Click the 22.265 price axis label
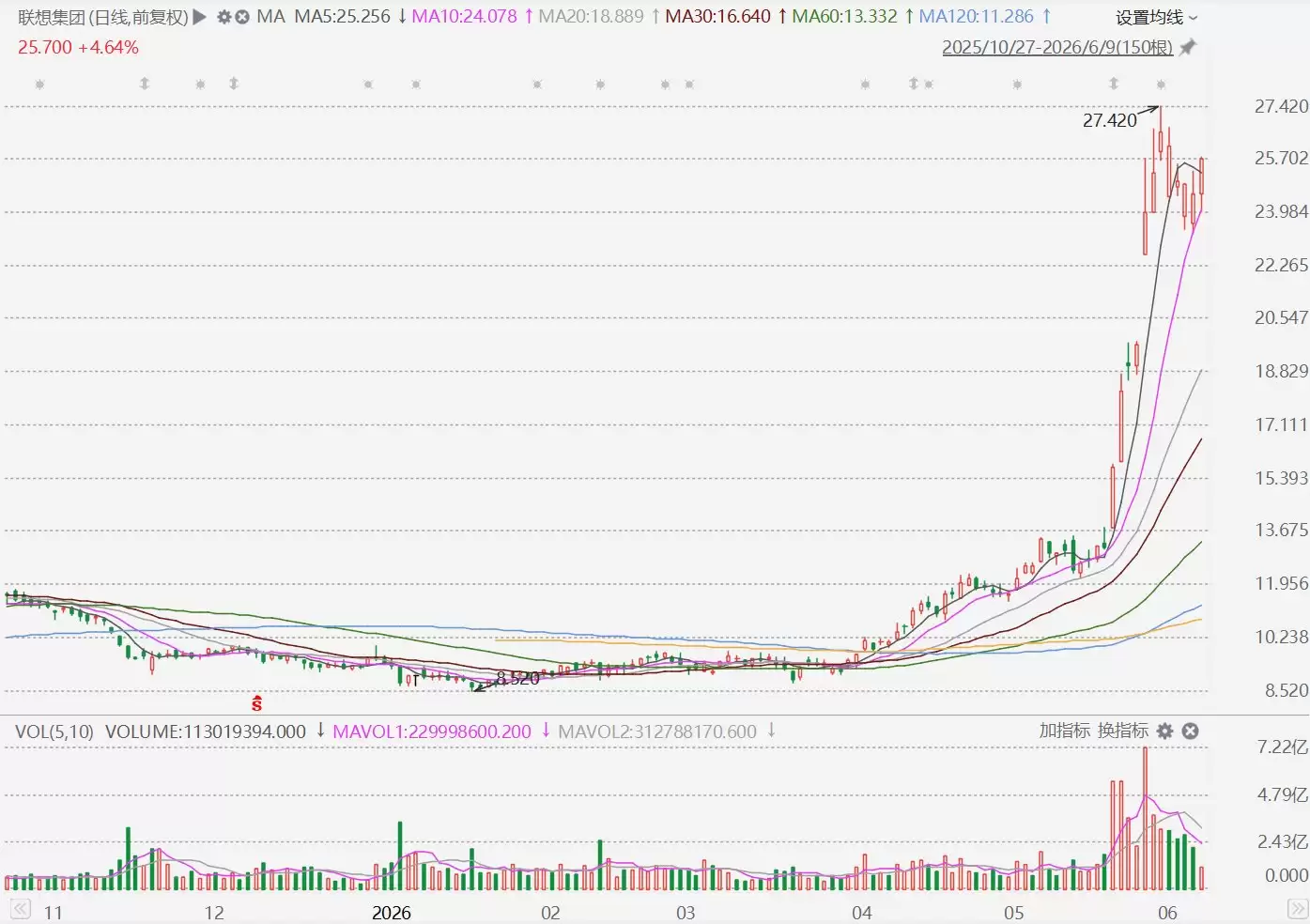 [x=1281, y=265]
